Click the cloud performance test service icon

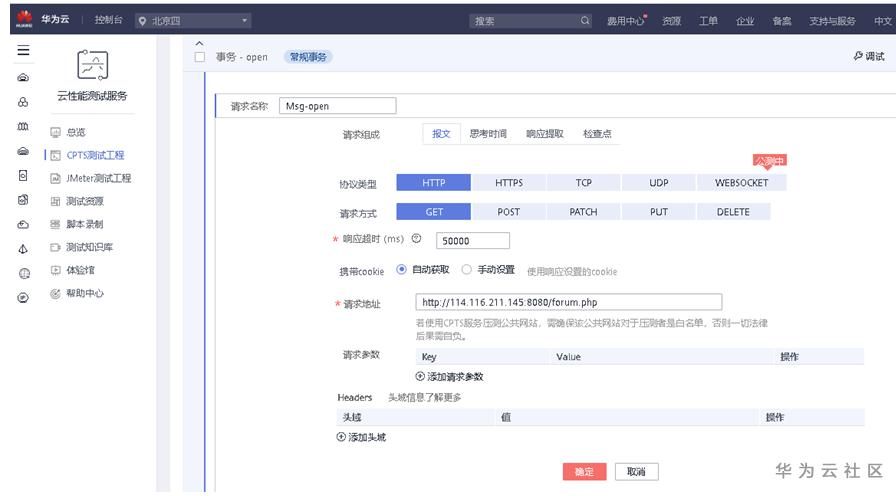[93, 65]
